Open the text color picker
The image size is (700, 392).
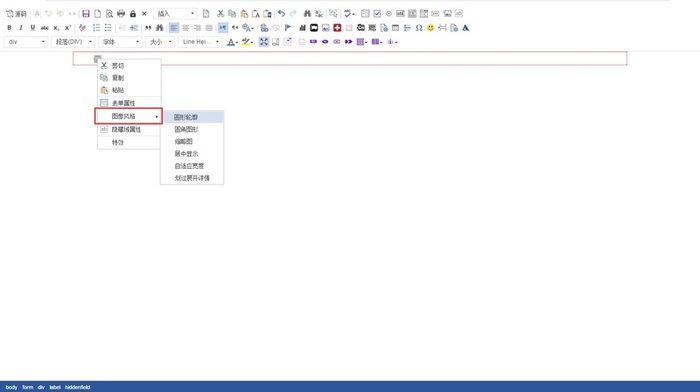[232, 42]
